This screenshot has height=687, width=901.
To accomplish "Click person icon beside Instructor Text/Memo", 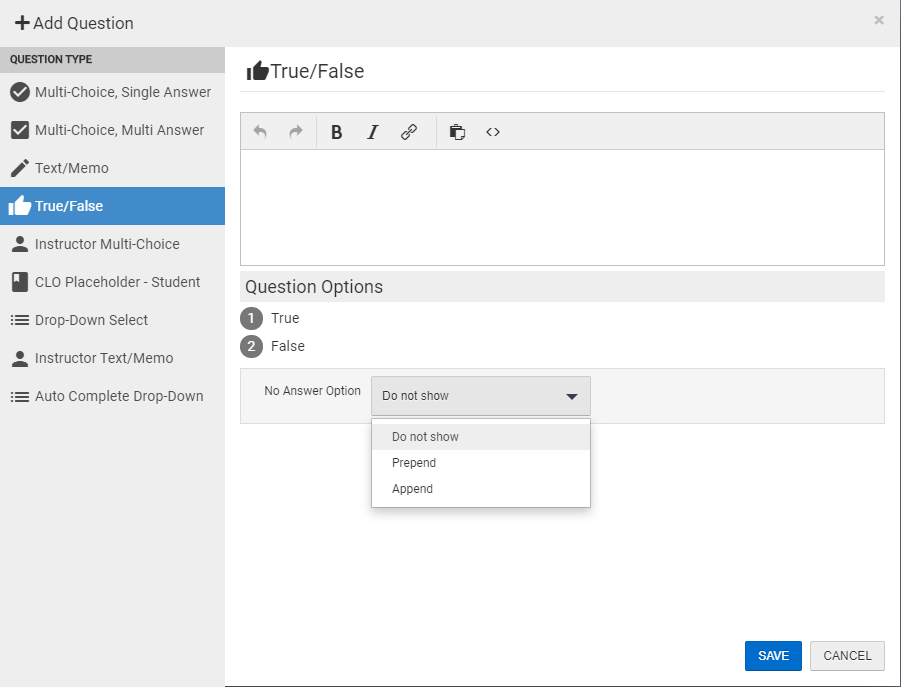I will coord(20,358).
